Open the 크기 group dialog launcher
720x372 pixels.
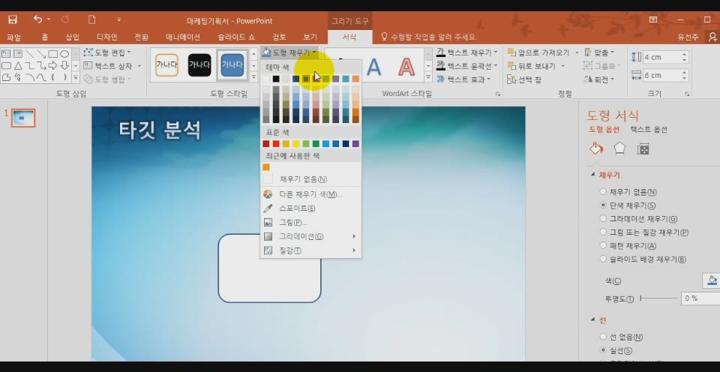687,94
